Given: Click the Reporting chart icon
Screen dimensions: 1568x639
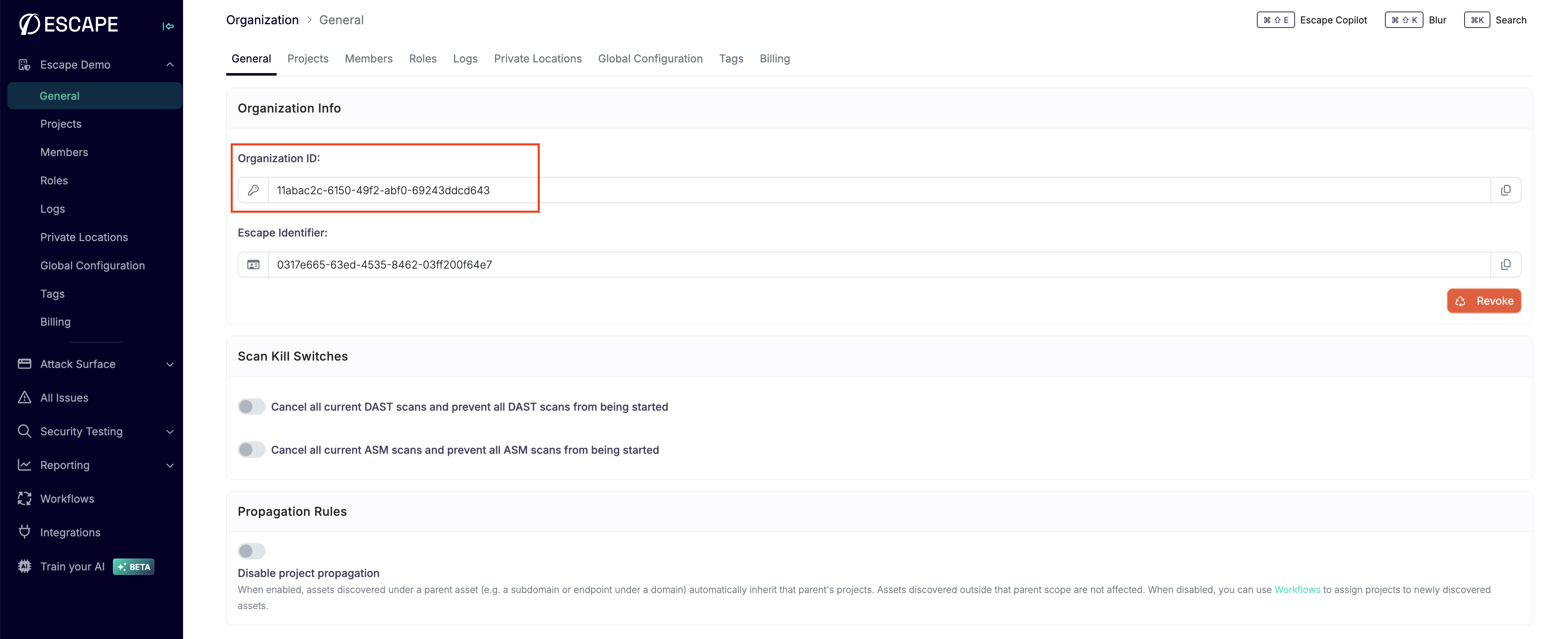Looking at the screenshot, I should pyautogui.click(x=24, y=465).
